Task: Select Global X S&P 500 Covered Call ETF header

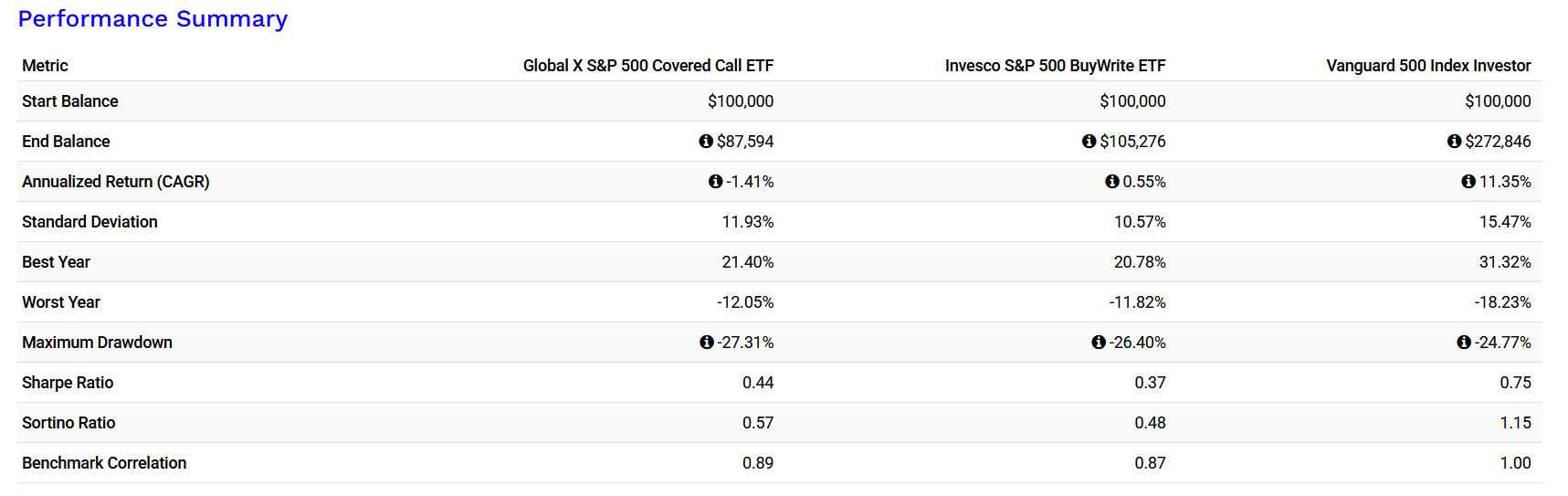Action: pos(648,66)
